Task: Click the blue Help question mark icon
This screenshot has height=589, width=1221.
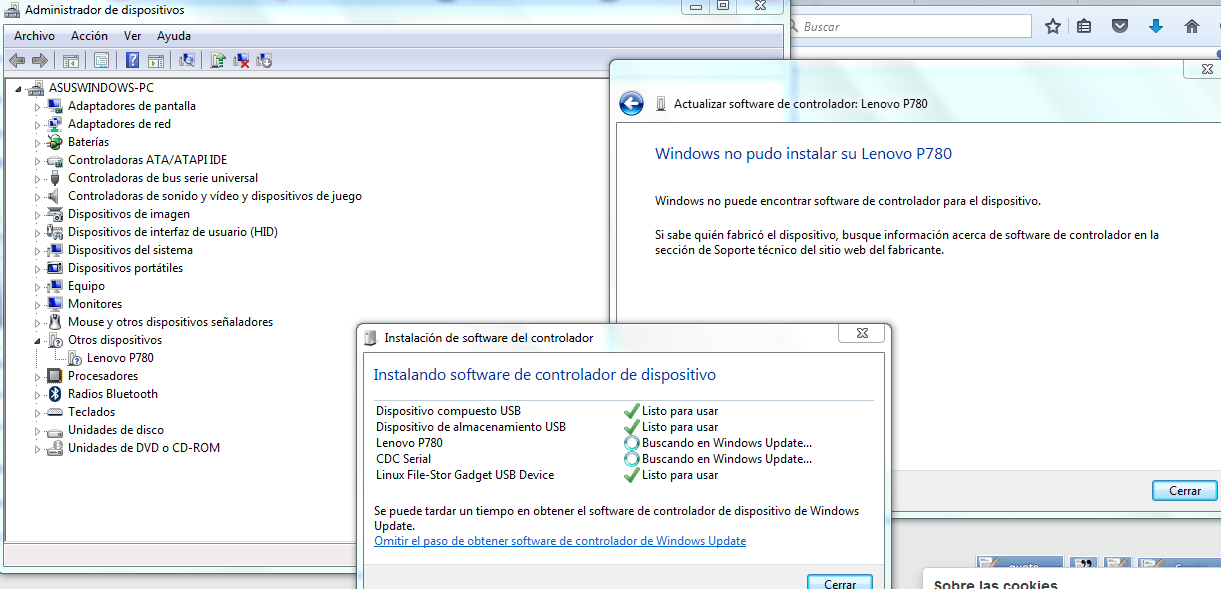Action: pyautogui.click(x=132, y=60)
